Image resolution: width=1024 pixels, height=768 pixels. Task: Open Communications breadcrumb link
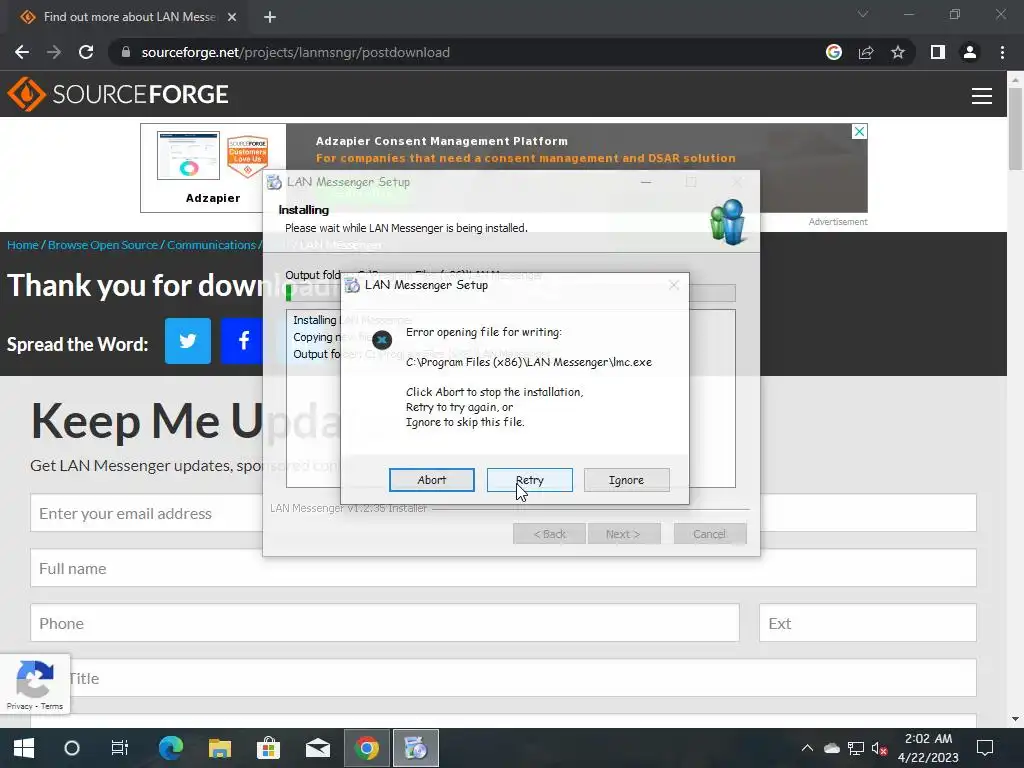(x=211, y=245)
